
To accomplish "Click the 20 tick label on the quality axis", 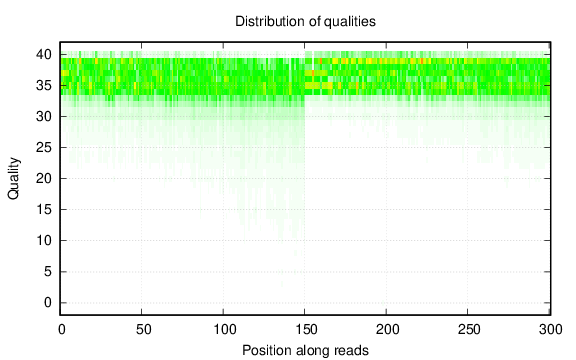I will point(44,179).
